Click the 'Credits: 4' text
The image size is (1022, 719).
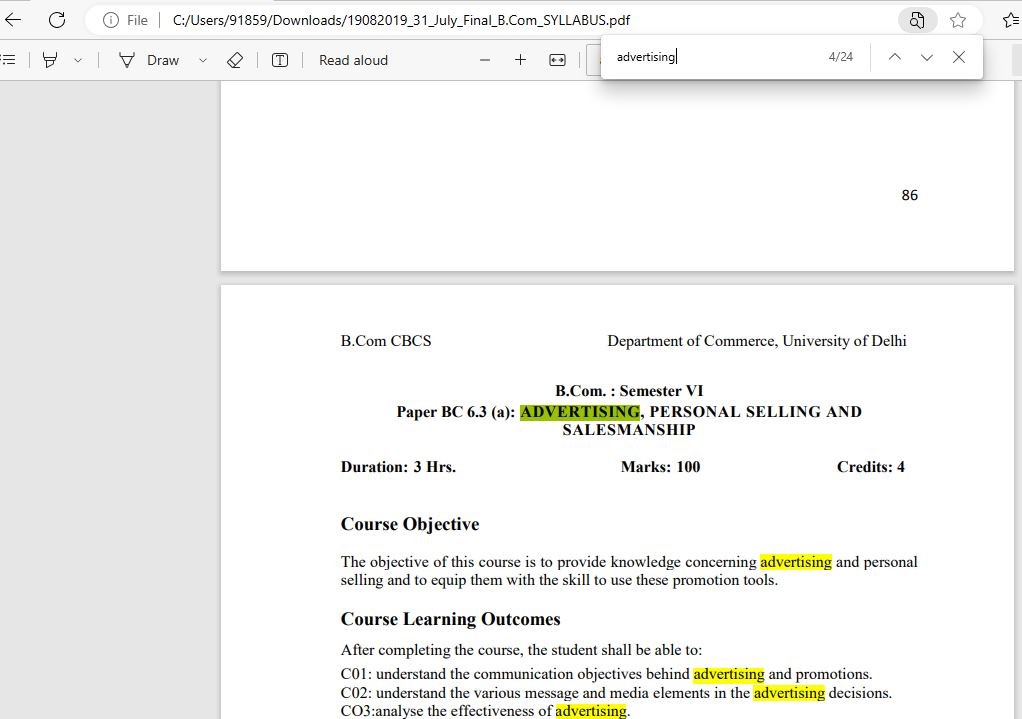coord(871,467)
